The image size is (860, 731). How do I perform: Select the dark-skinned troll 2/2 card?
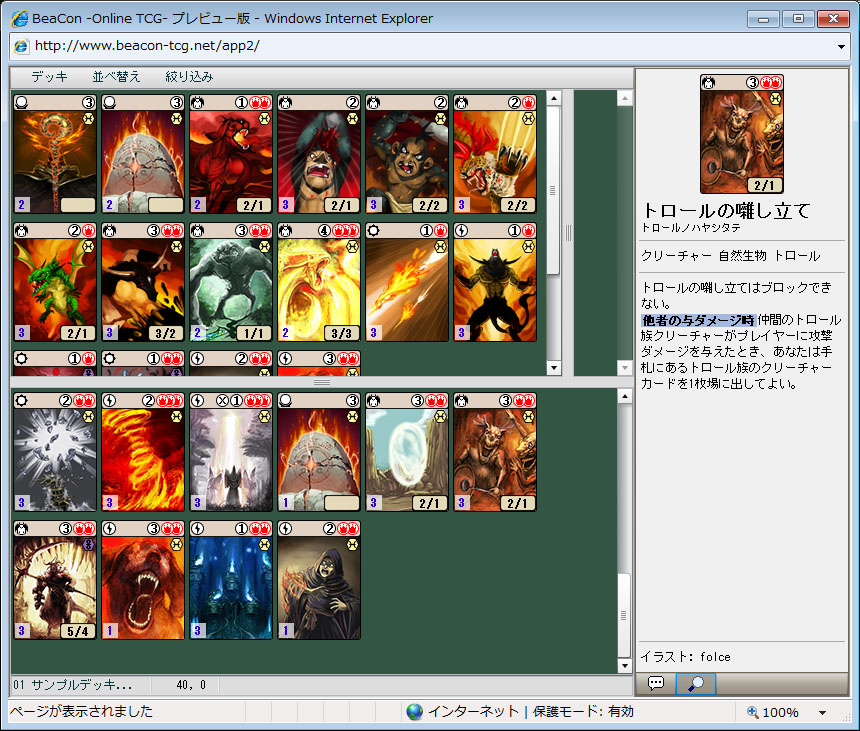click(x=407, y=154)
